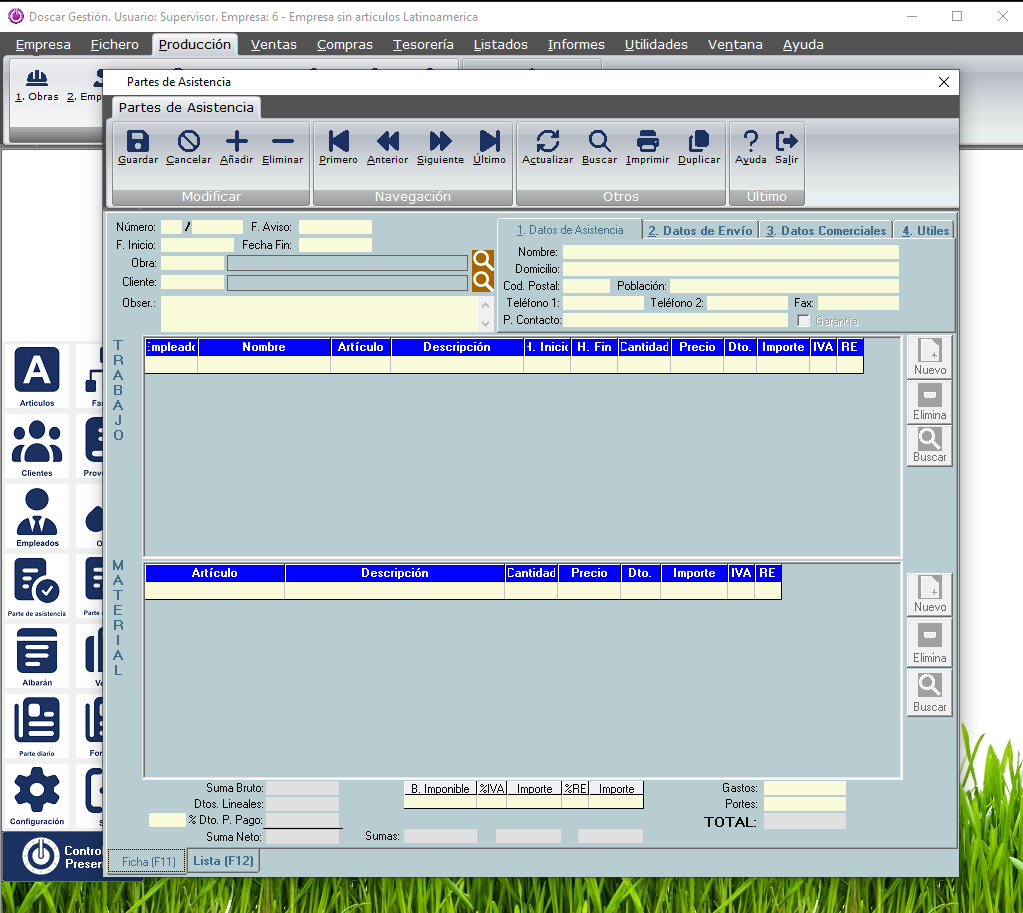Jump to Último record icon
Image resolution: width=1023 pixels, height=913 pixels.
point(489,142)
